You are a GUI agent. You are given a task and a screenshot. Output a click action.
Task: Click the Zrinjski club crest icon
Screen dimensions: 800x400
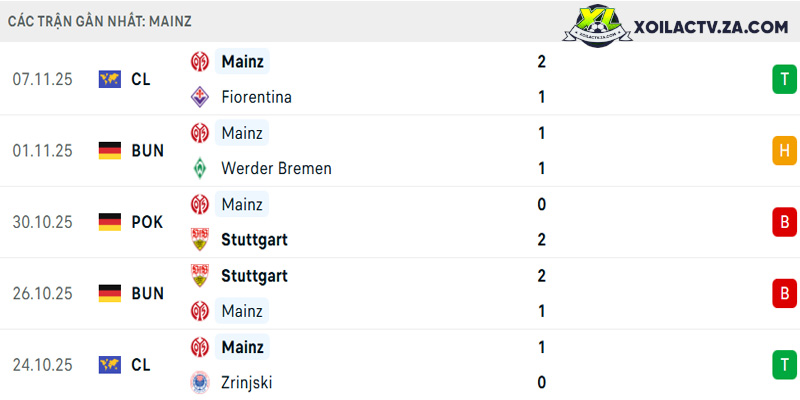(x=199, y=382)
